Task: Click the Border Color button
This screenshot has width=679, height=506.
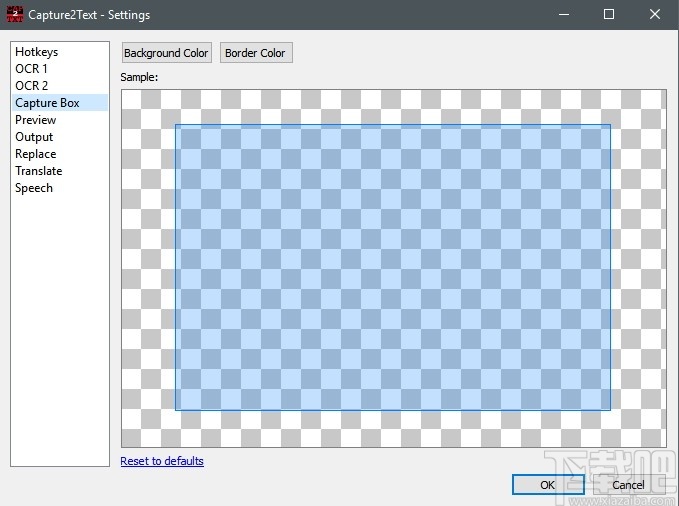Action: (x=256, y=53)
